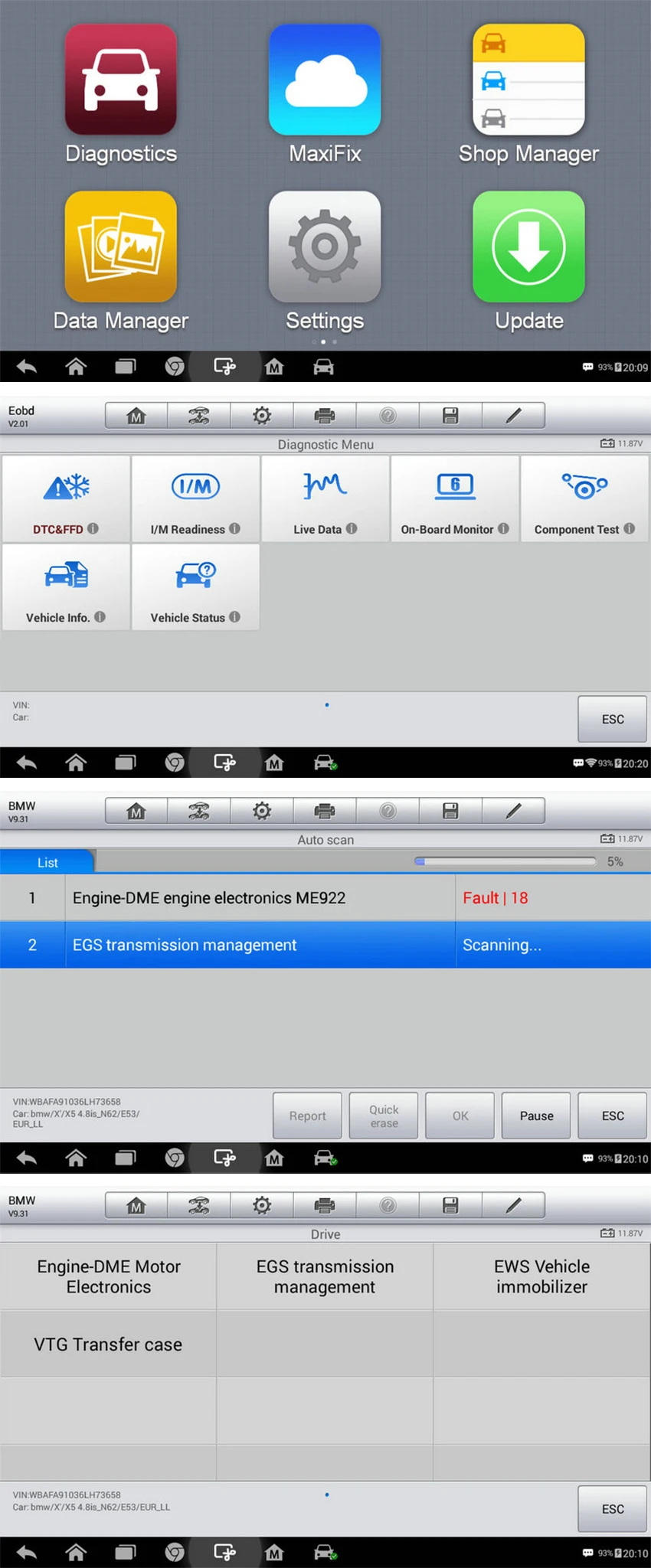The image size is (651, 1568).
Task: Open DTC&FFD in Diagnostic Menu
Action: tap(66, 499)
